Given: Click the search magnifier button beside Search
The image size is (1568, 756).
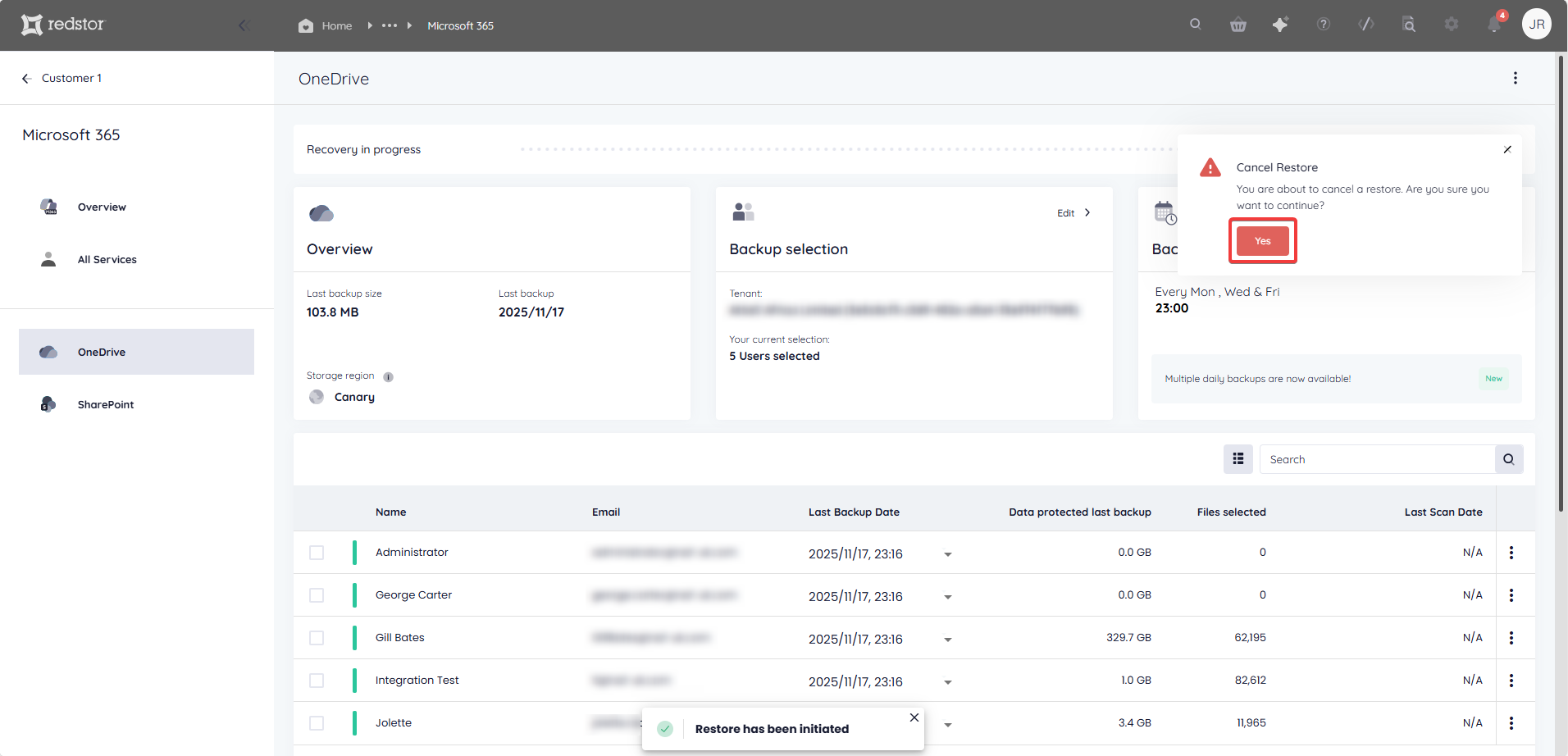Looking at the screenshot, I should 1509,459.
